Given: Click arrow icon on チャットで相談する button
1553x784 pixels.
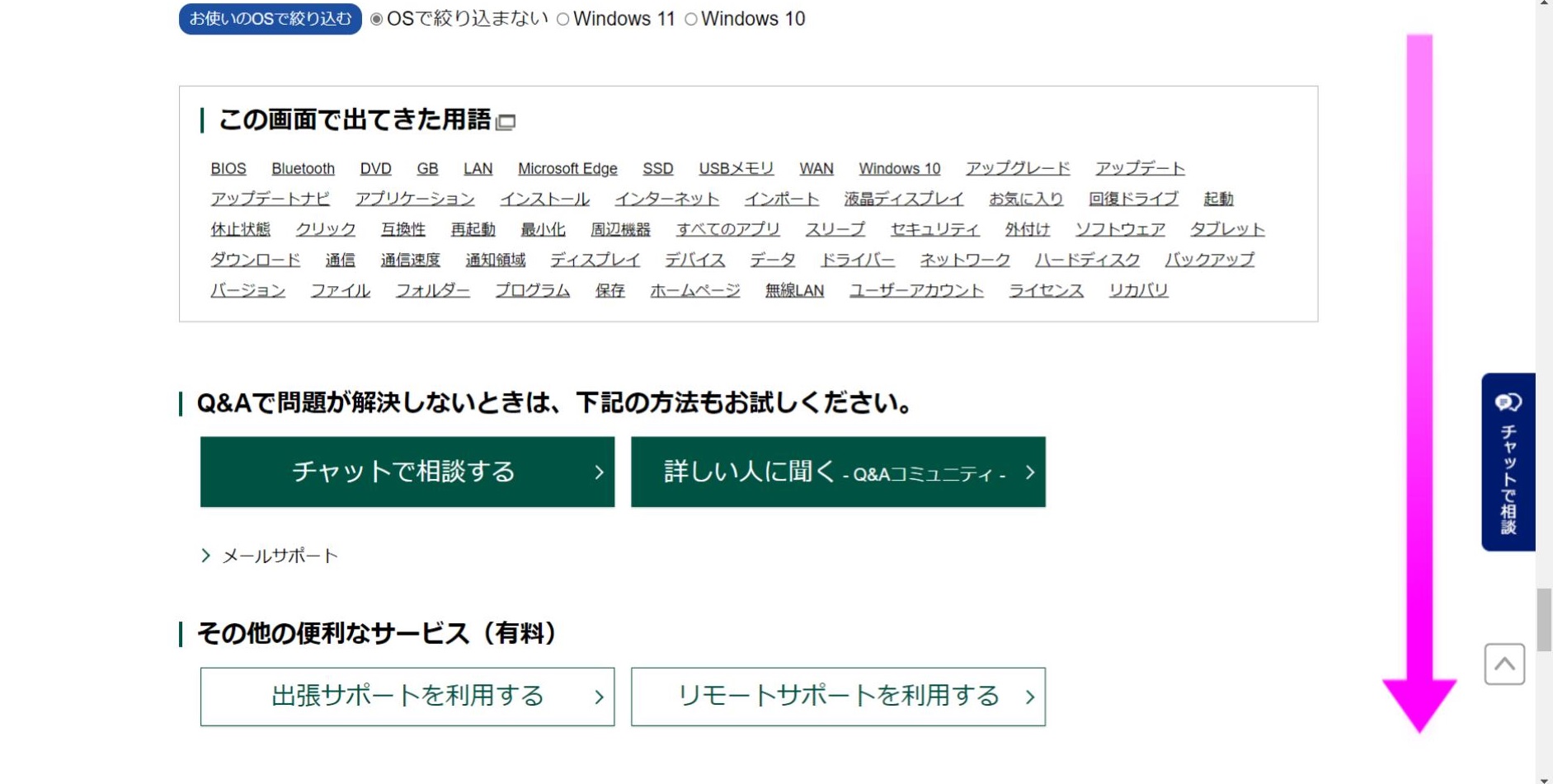Looking at the screenshot, I should pos(599,472).
